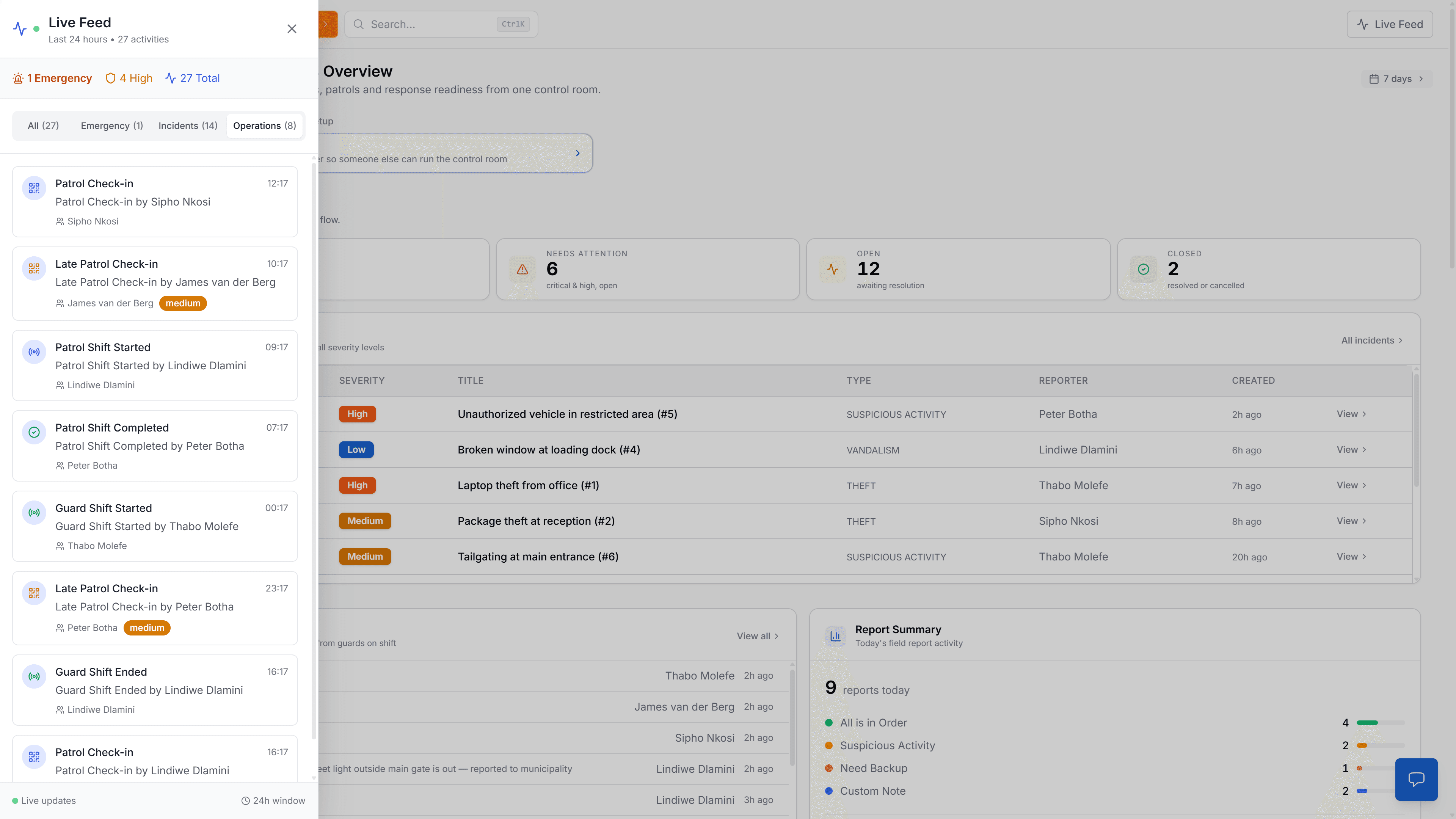
Task: Click the incidents table scrollbar
Action: [1417, 430]
